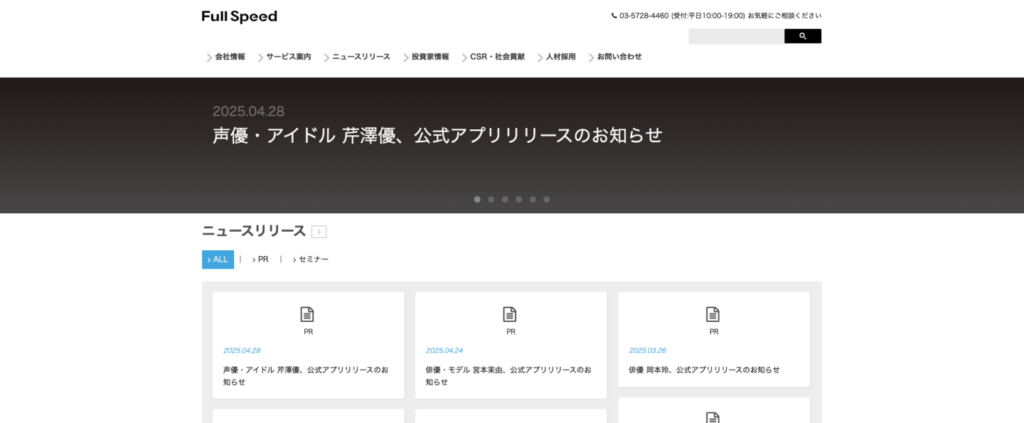
Task: Click document icon on 2025.04.28 card
Action: 307,314
